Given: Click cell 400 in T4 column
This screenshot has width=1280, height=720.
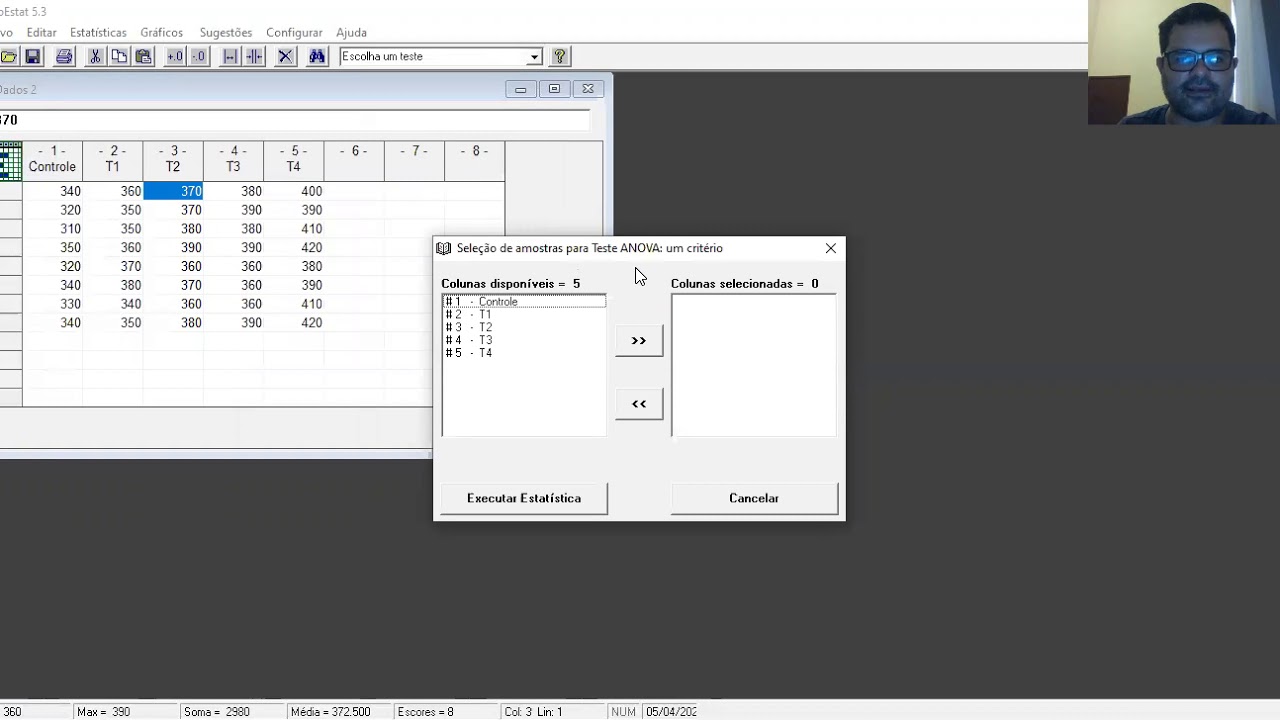Looking at the screenshot, I should tap(293, 191).
